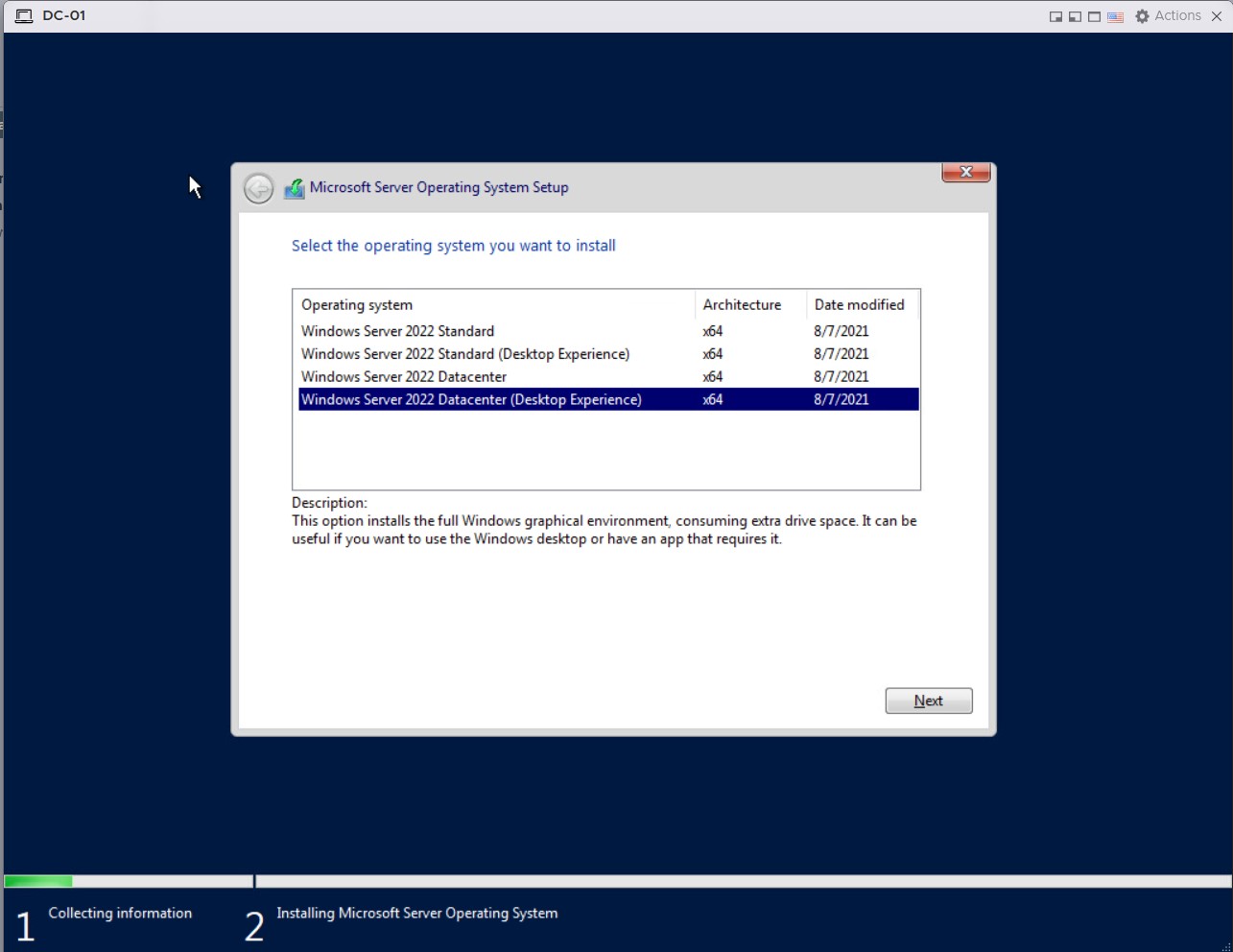Select Windows Server 2022 Standard
The image size is (1233, 952).
coord(397,331)
